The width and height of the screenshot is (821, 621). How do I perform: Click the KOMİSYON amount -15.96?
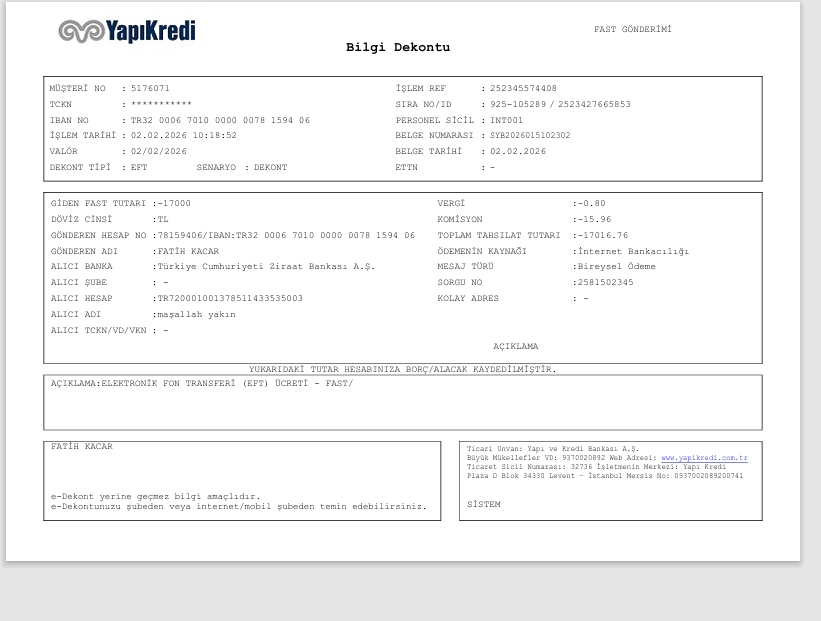594,219
